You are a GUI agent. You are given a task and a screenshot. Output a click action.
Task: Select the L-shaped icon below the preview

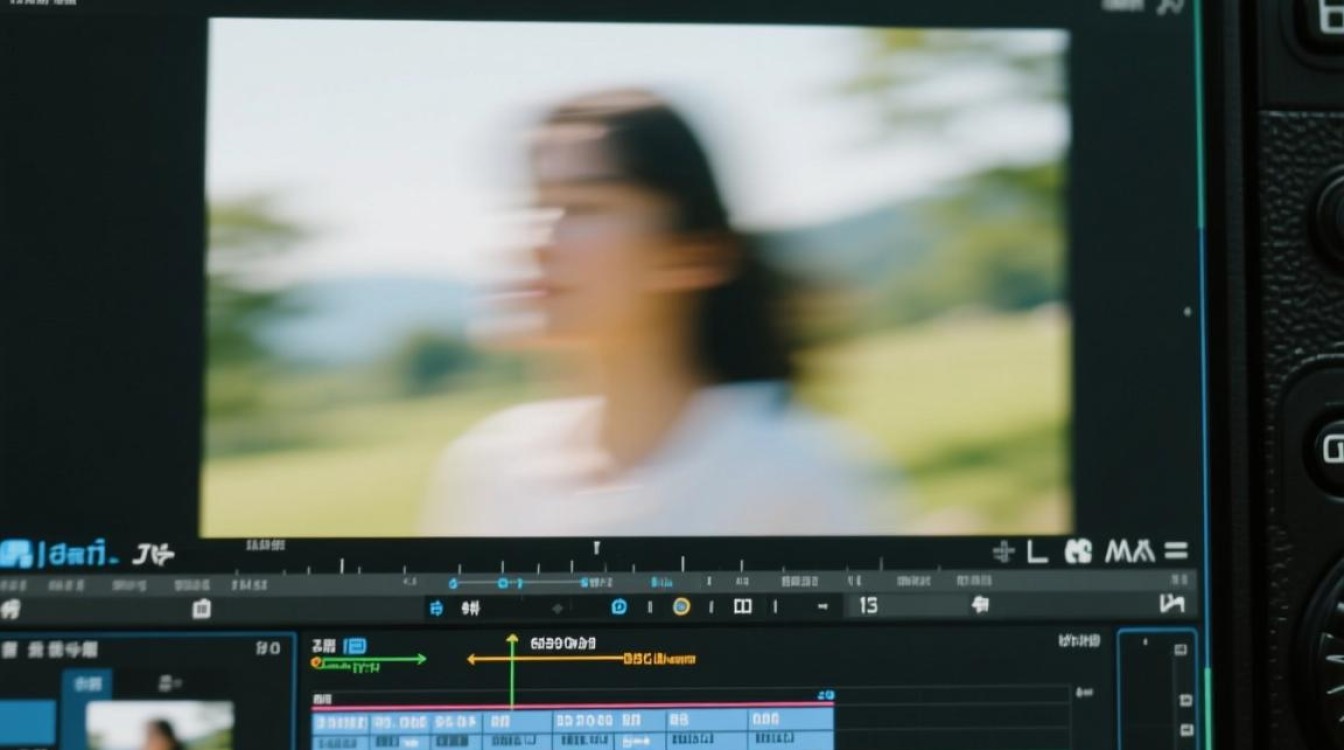coord(1037,551)
